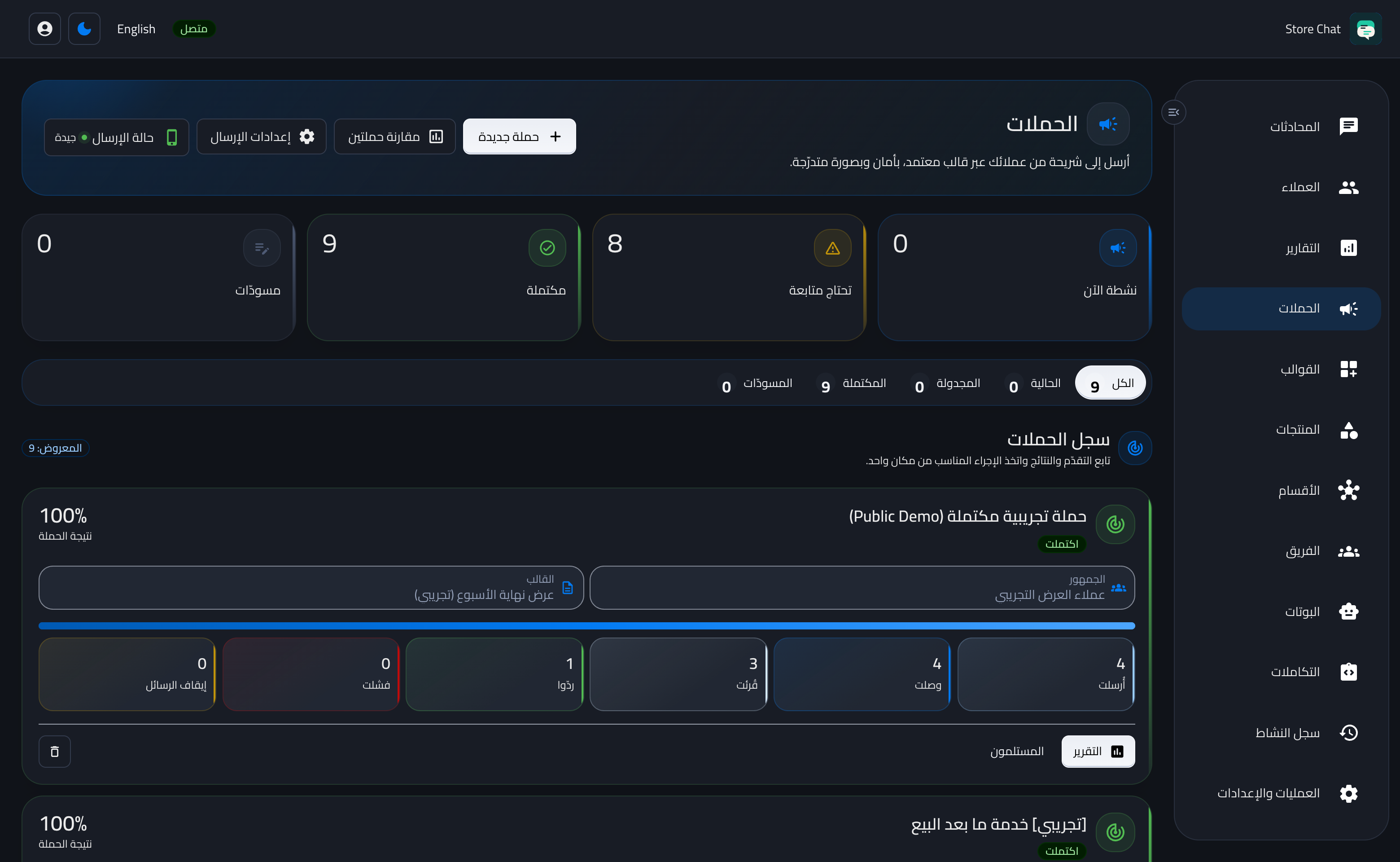
Task: Click the وصل count tile
Action: click(862, 674)
